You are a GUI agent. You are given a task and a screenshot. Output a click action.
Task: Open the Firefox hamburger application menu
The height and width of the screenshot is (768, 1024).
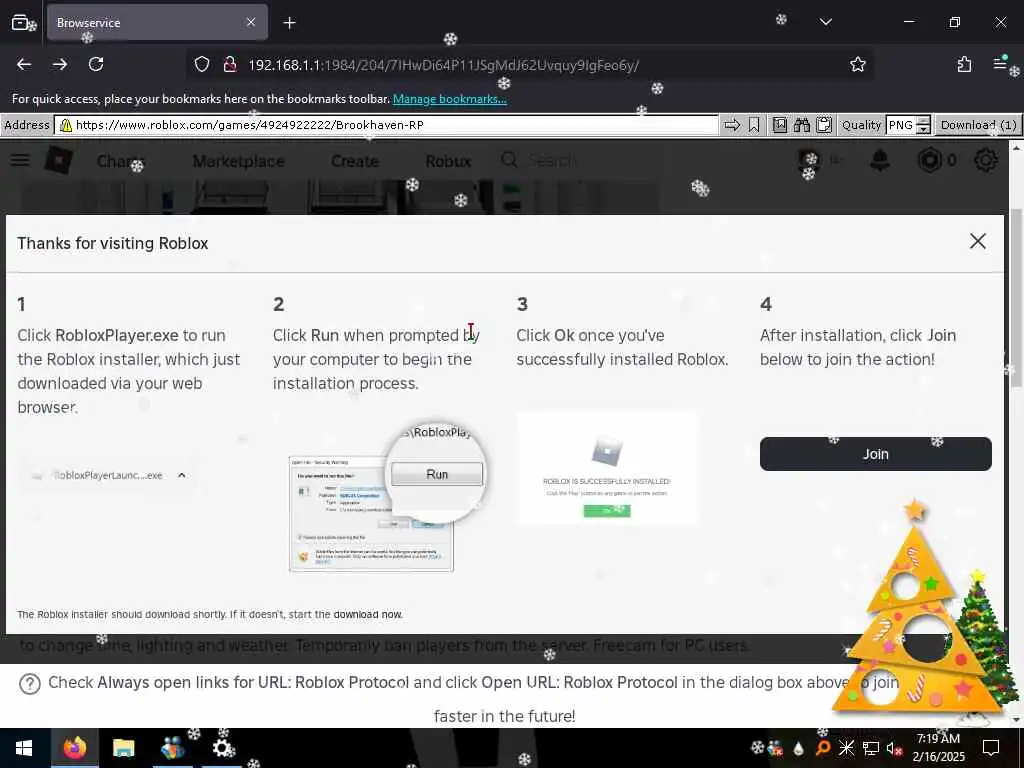click(x=1000, y=64)
